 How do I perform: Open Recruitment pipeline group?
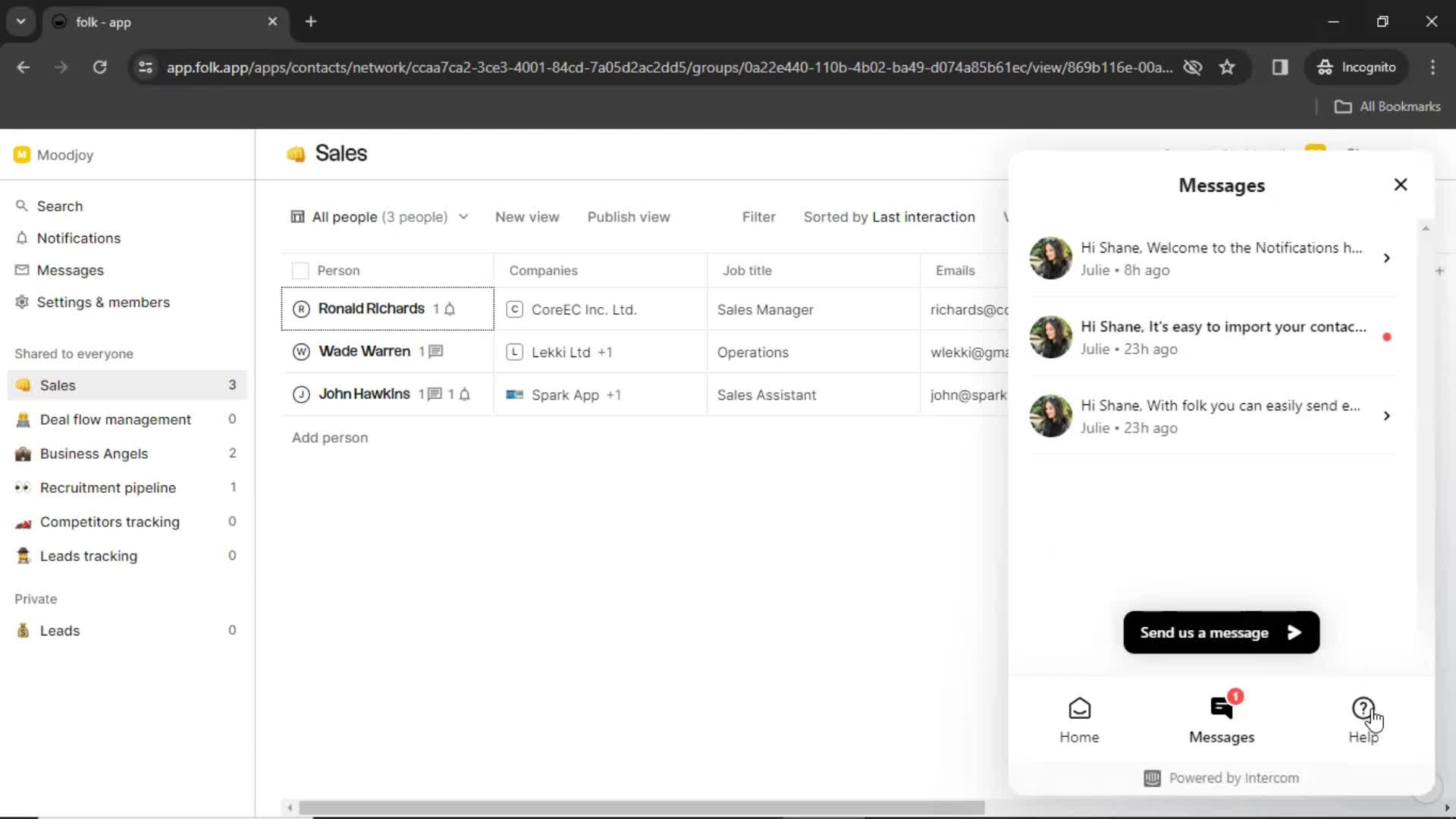[127, 488]
